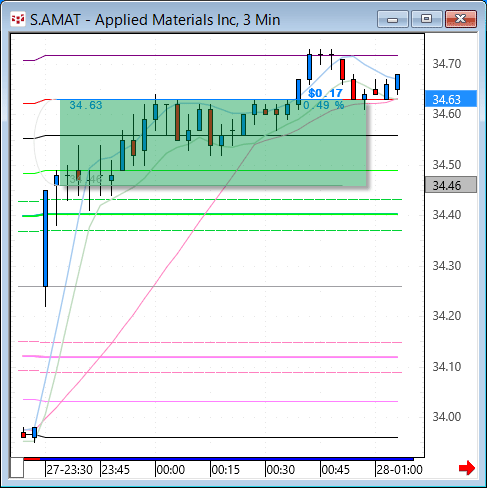Click the red scroll-right arrow
This screenshot has width=487, height=488.
(x=467, y=468)
